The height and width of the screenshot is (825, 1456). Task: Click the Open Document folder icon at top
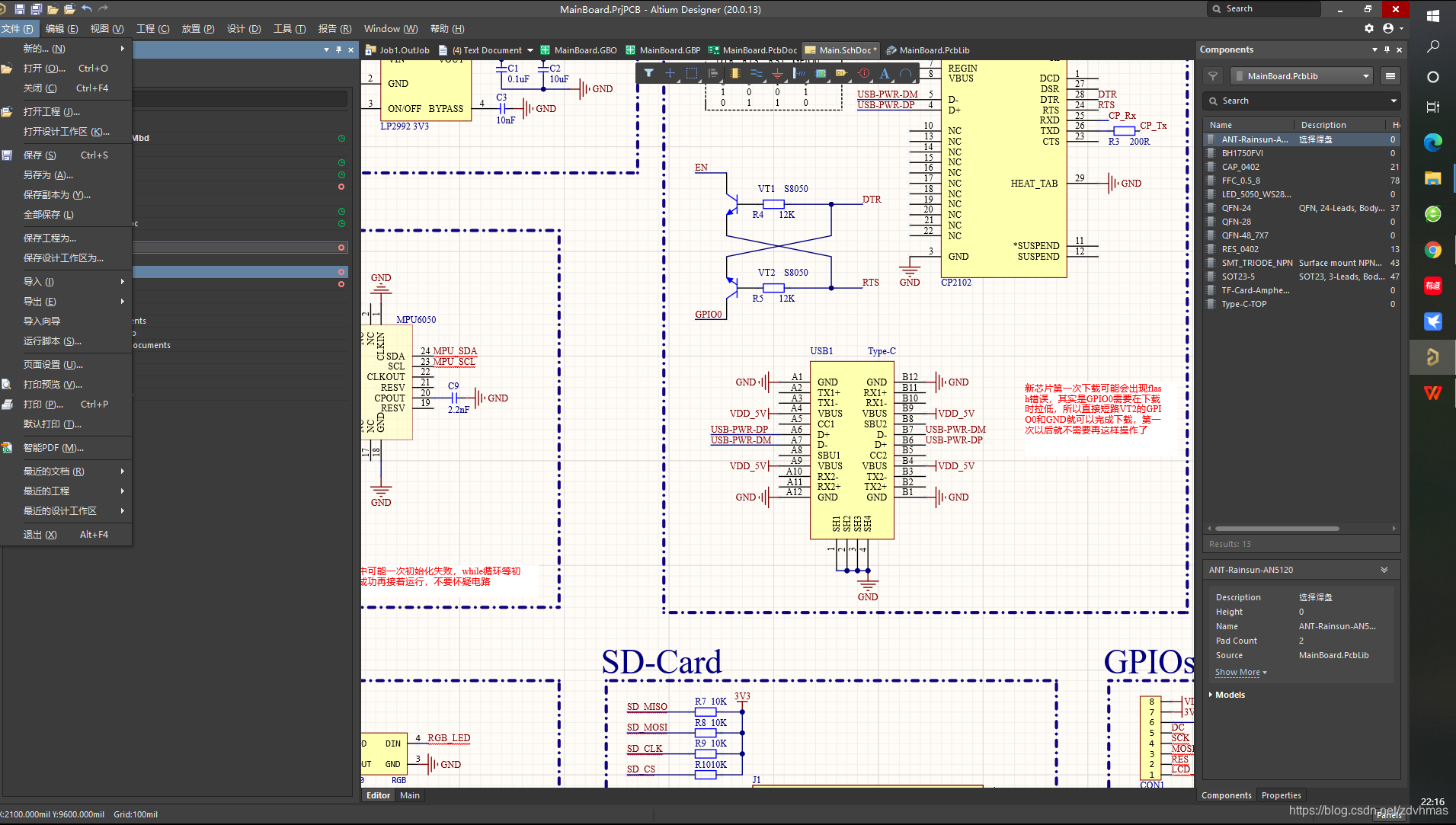(53, 9)
